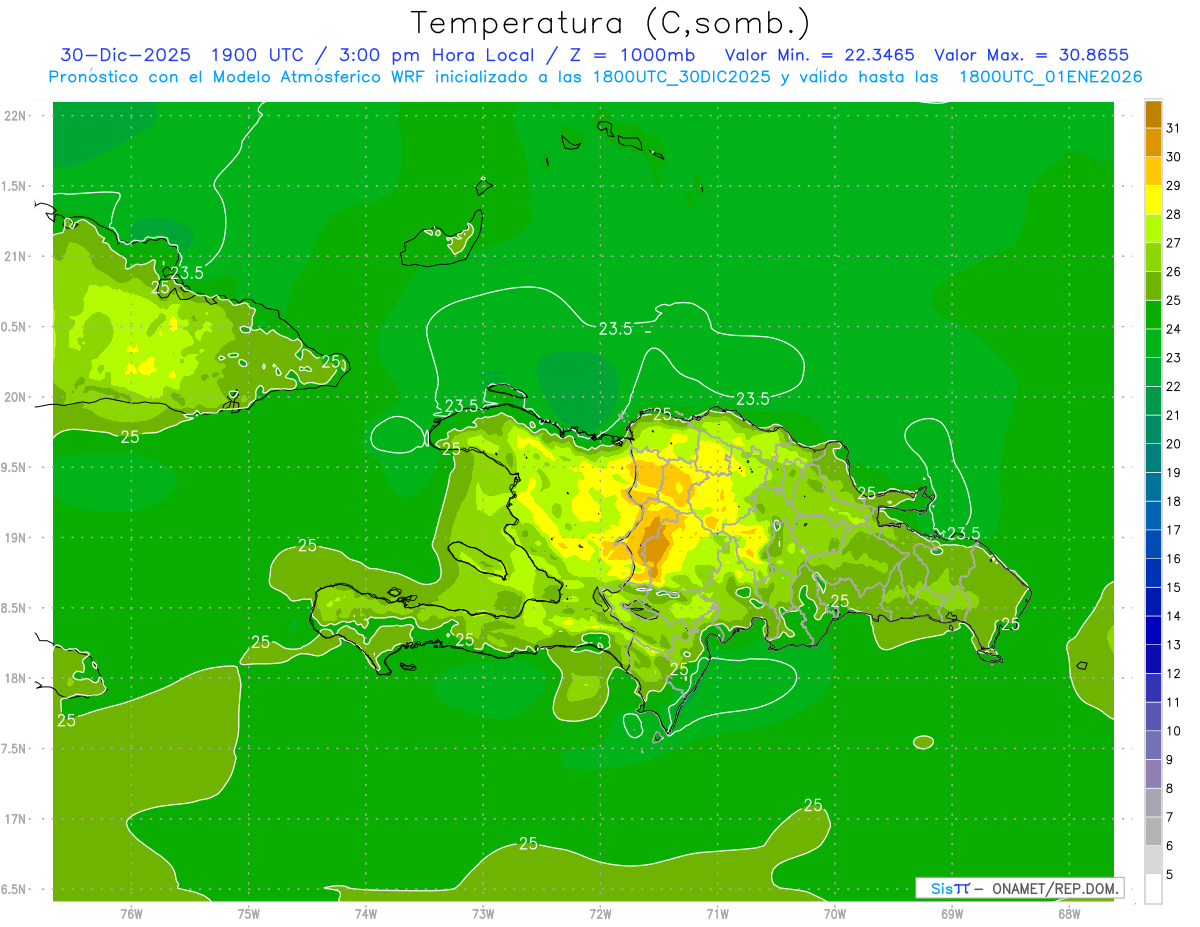
Task: Click the SisTT ONAMET/REP.DOM. logo stamp
Action: tap(1019, 888)
